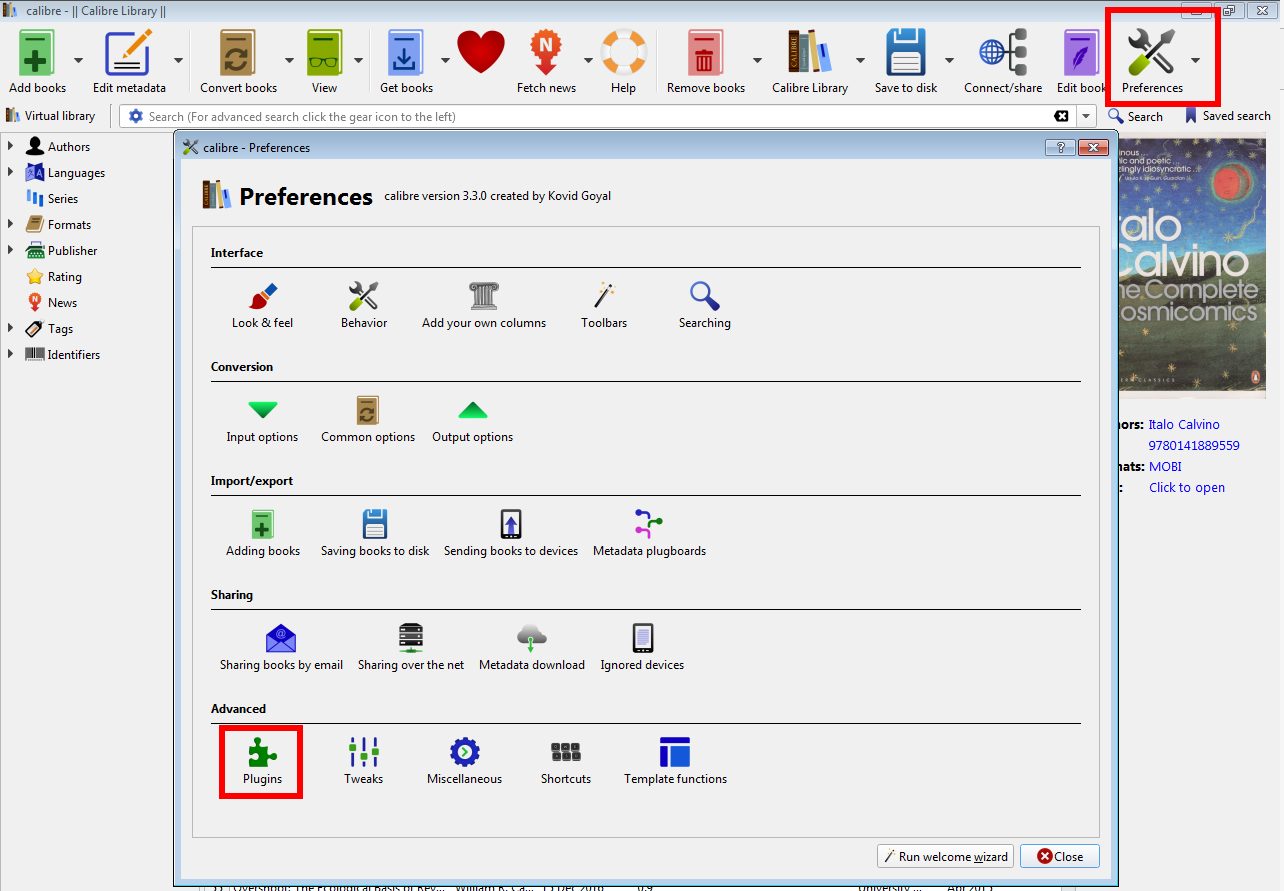Open the Plugins settings
The image size is (1284, 891).
(x=261, y=758)
